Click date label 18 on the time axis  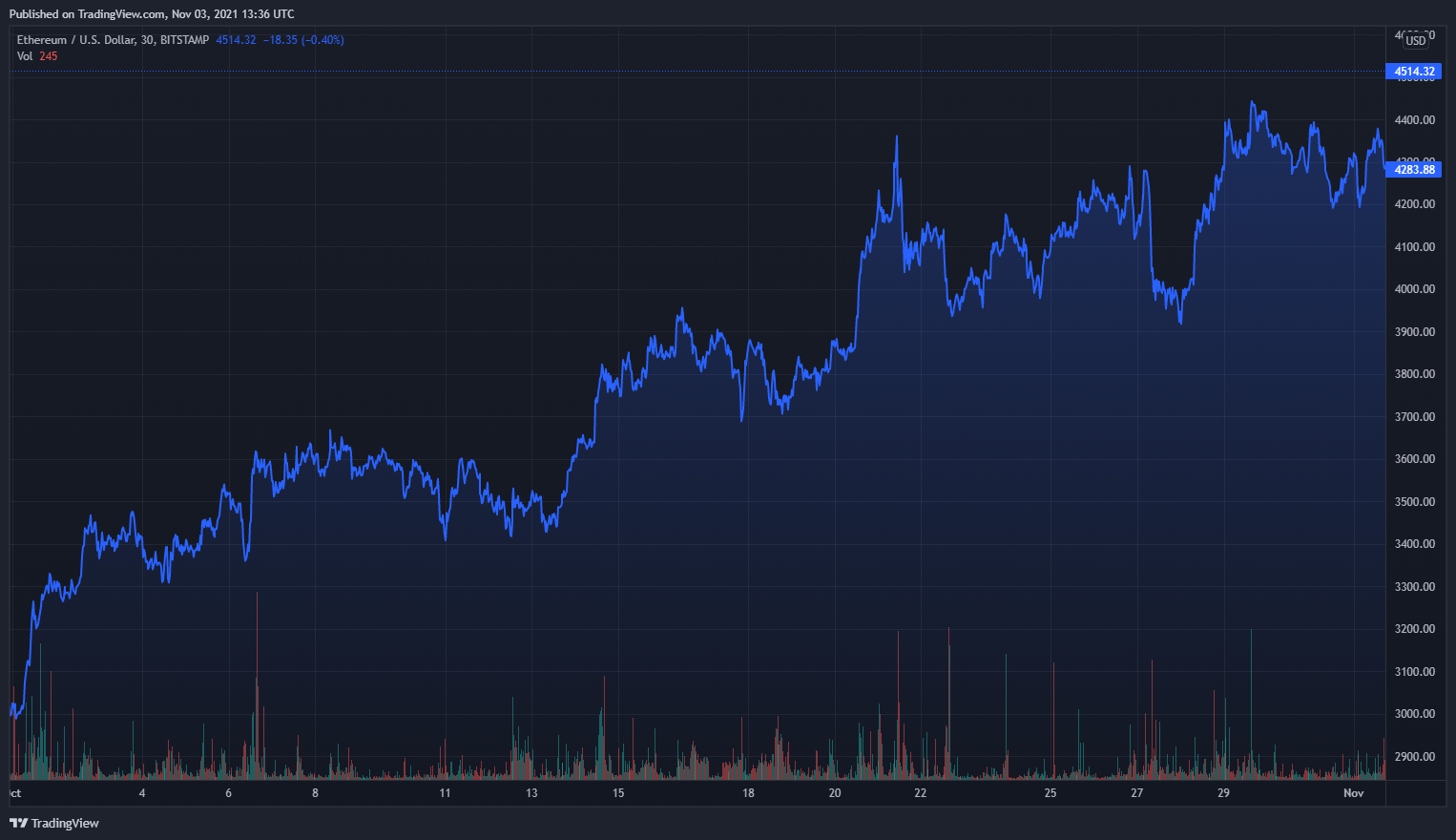tap(748, 793)
